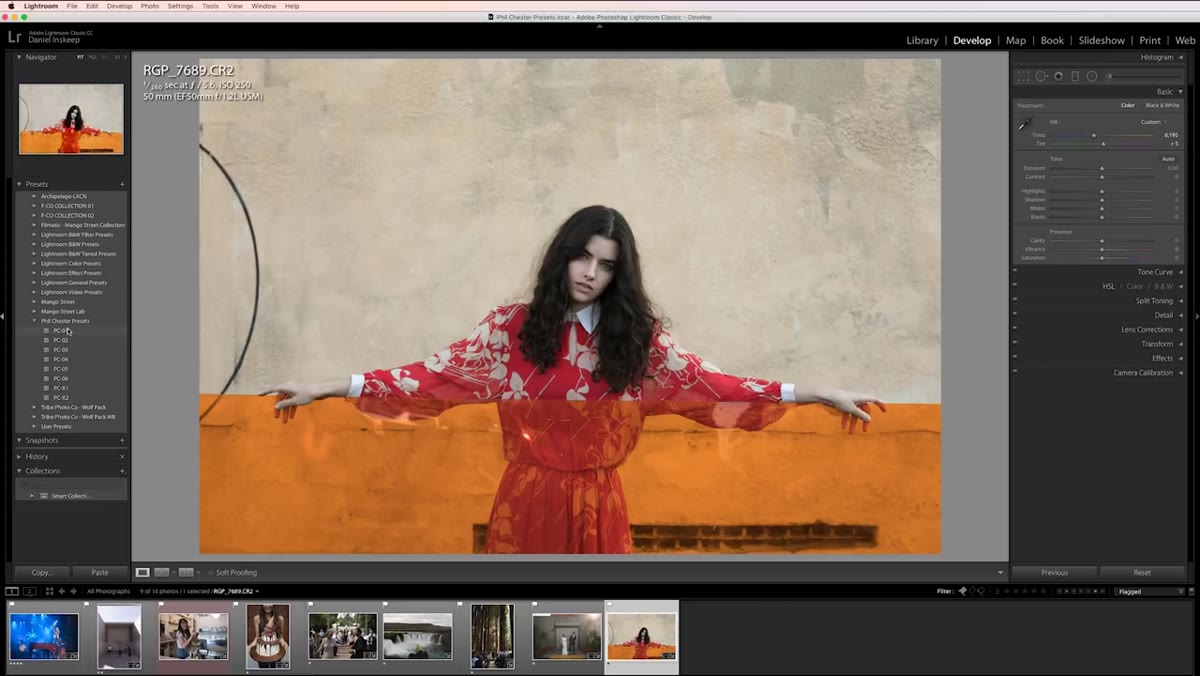Toggle the Tone Curve panel on/off switch

tap(1015, 272)
